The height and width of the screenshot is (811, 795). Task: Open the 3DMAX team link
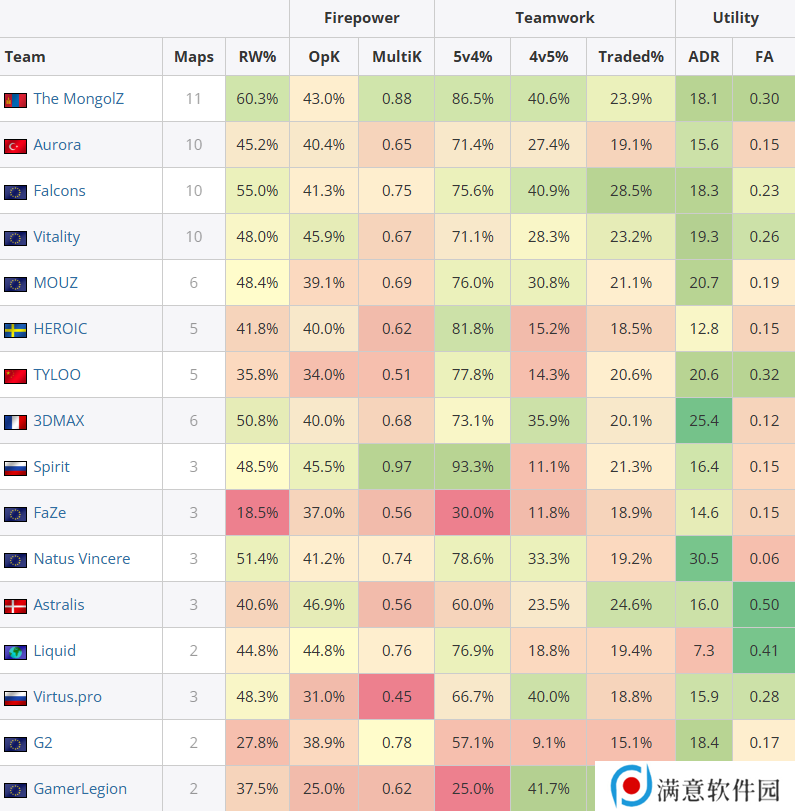59,421
